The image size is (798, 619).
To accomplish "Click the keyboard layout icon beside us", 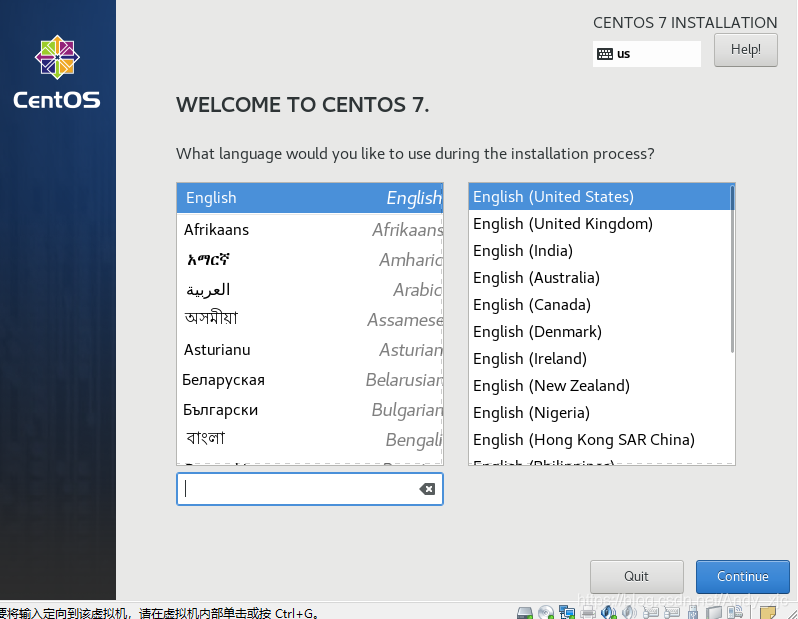I will (x=605, y=54).
